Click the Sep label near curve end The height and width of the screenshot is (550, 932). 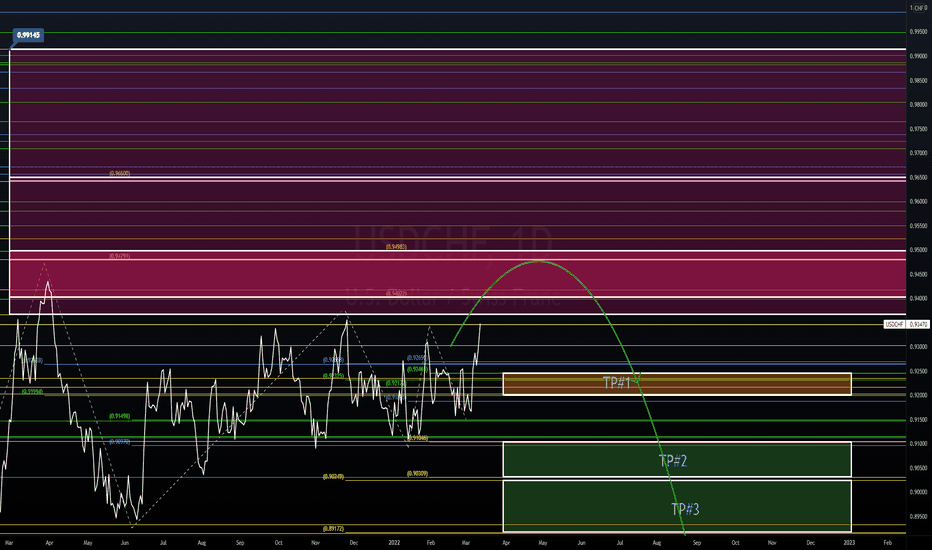(697, 543)
